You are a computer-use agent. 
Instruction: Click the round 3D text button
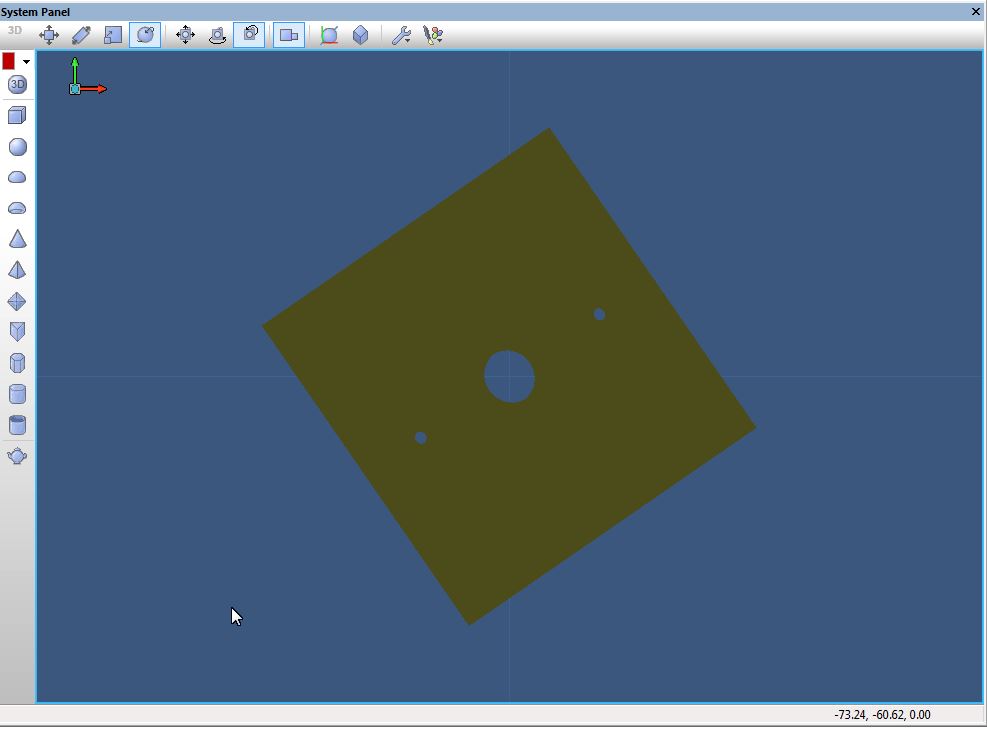click(x=17, y=84)
